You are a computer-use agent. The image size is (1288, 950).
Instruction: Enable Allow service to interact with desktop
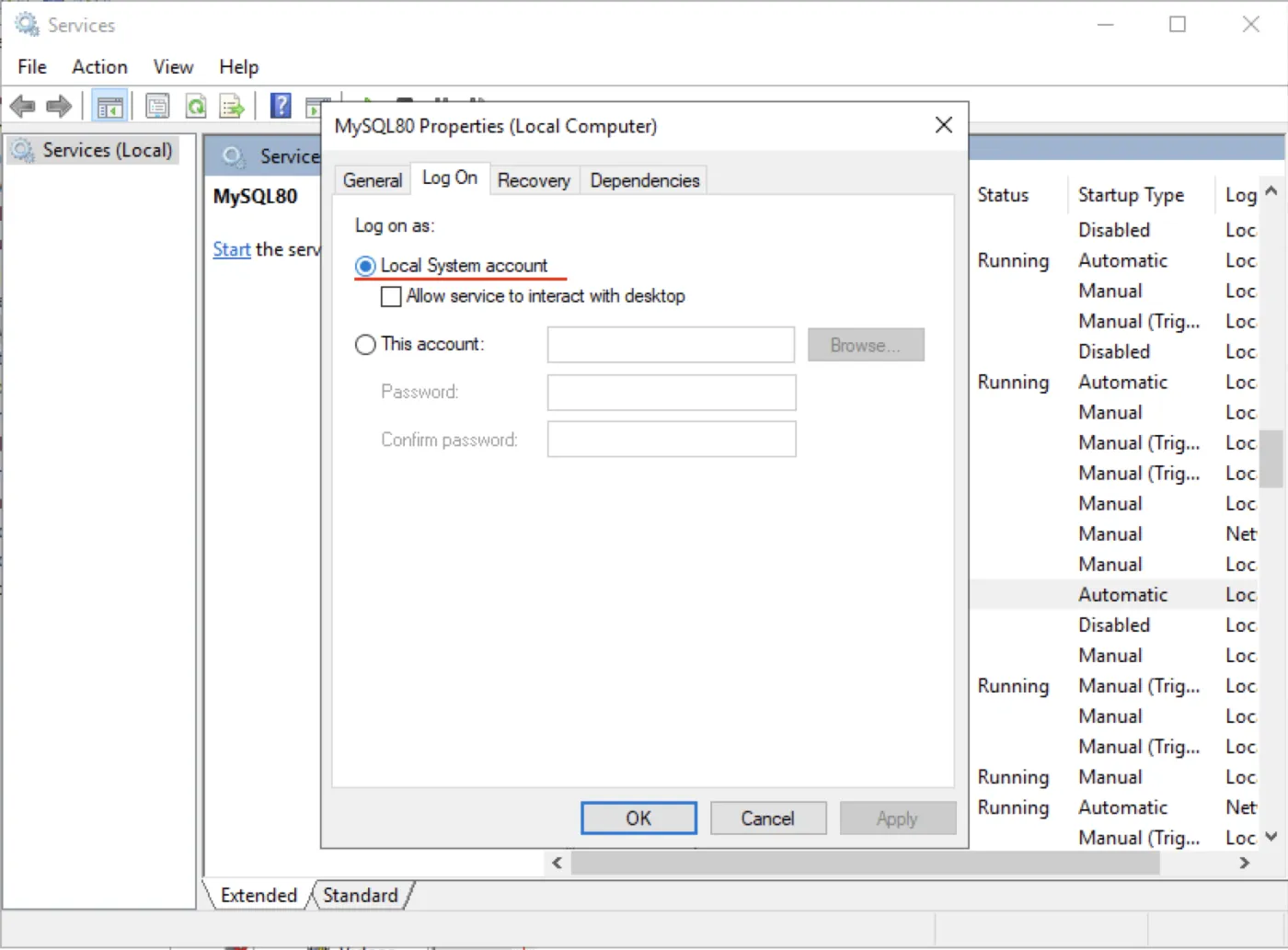click(391, 296)
